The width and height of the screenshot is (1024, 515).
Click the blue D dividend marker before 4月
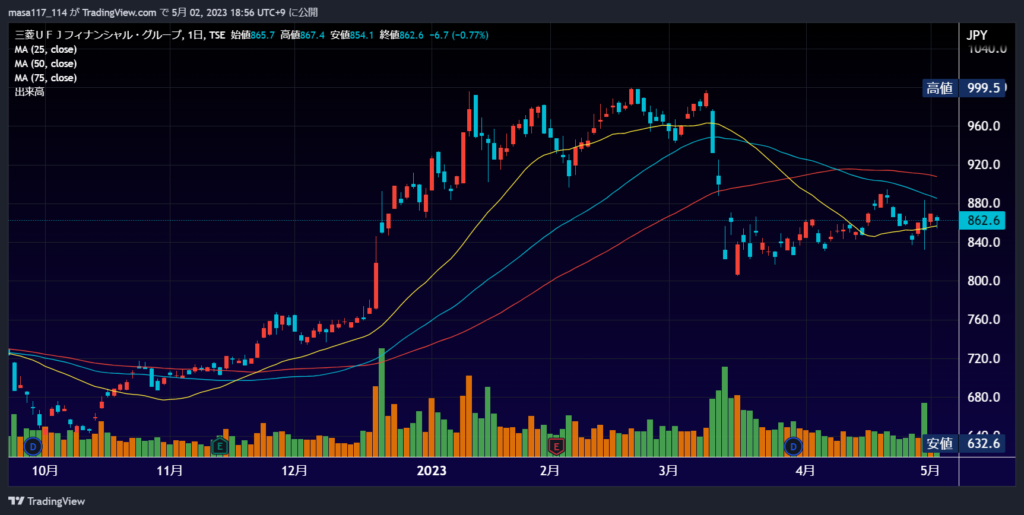793,447
